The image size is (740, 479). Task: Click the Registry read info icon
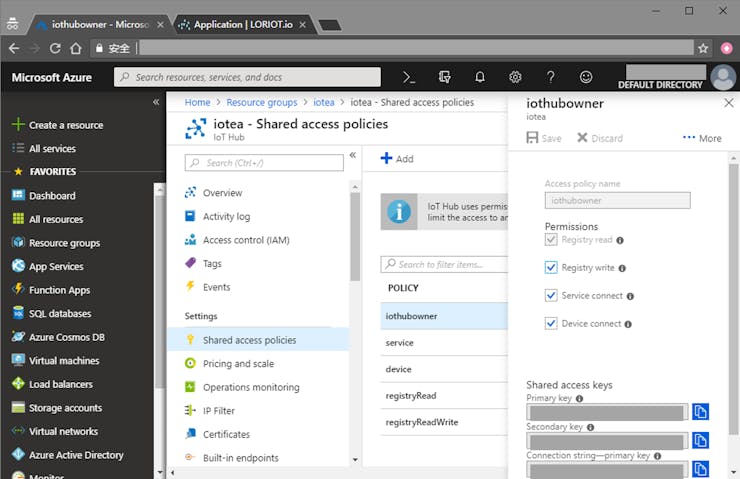(620, 240)
